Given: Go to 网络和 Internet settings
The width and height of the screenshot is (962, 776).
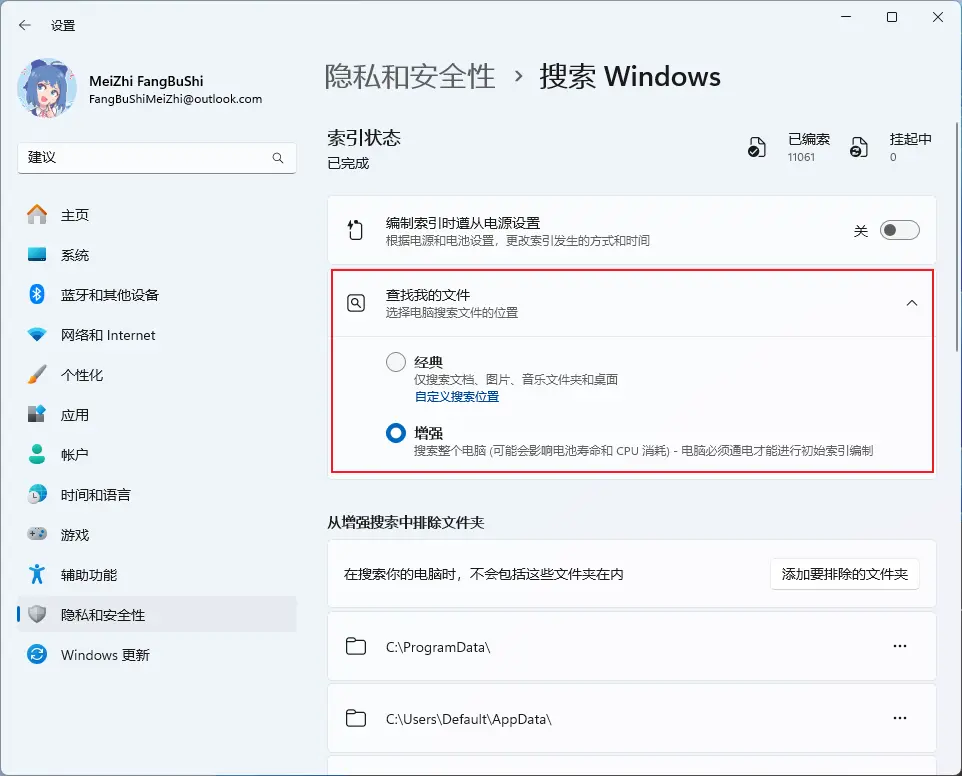Looking at the screenshot, I should [108, 335].
